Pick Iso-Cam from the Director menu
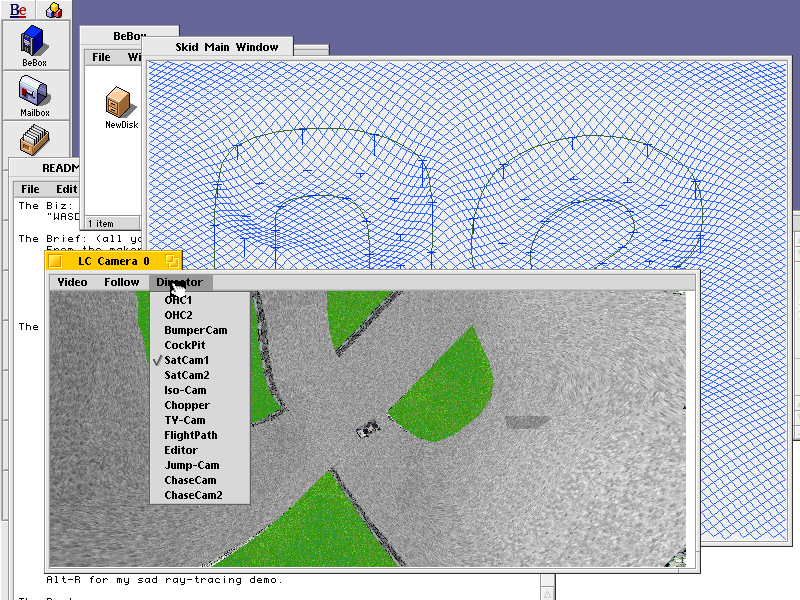The height and width of the screenshot is (600, 800). pos(199,390)
